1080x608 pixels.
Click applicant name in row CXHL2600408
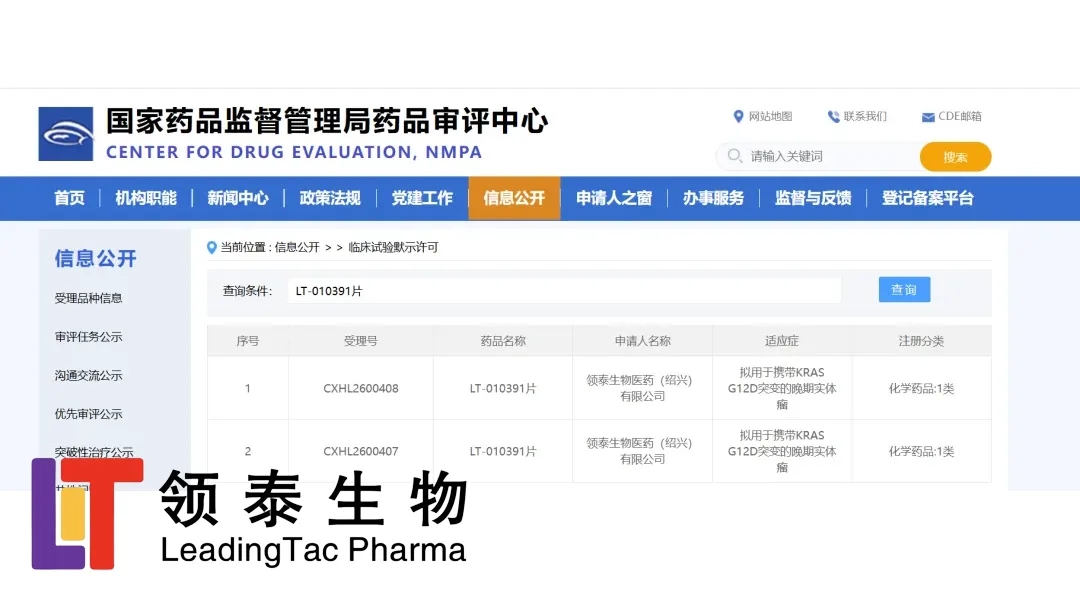639,388
